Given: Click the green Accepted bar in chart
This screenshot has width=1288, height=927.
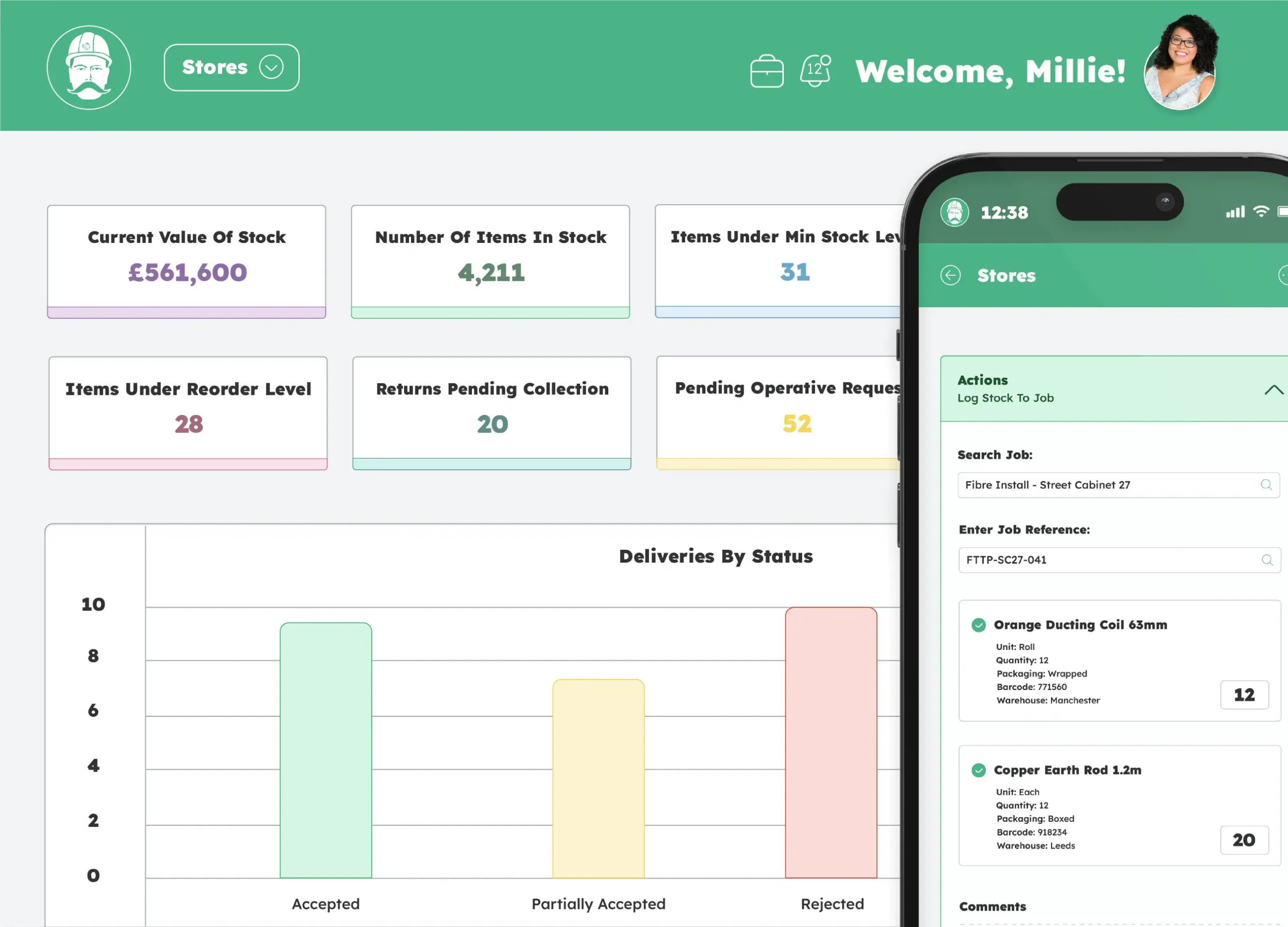Looking at the screenshot, I should [x=326, y=750].
